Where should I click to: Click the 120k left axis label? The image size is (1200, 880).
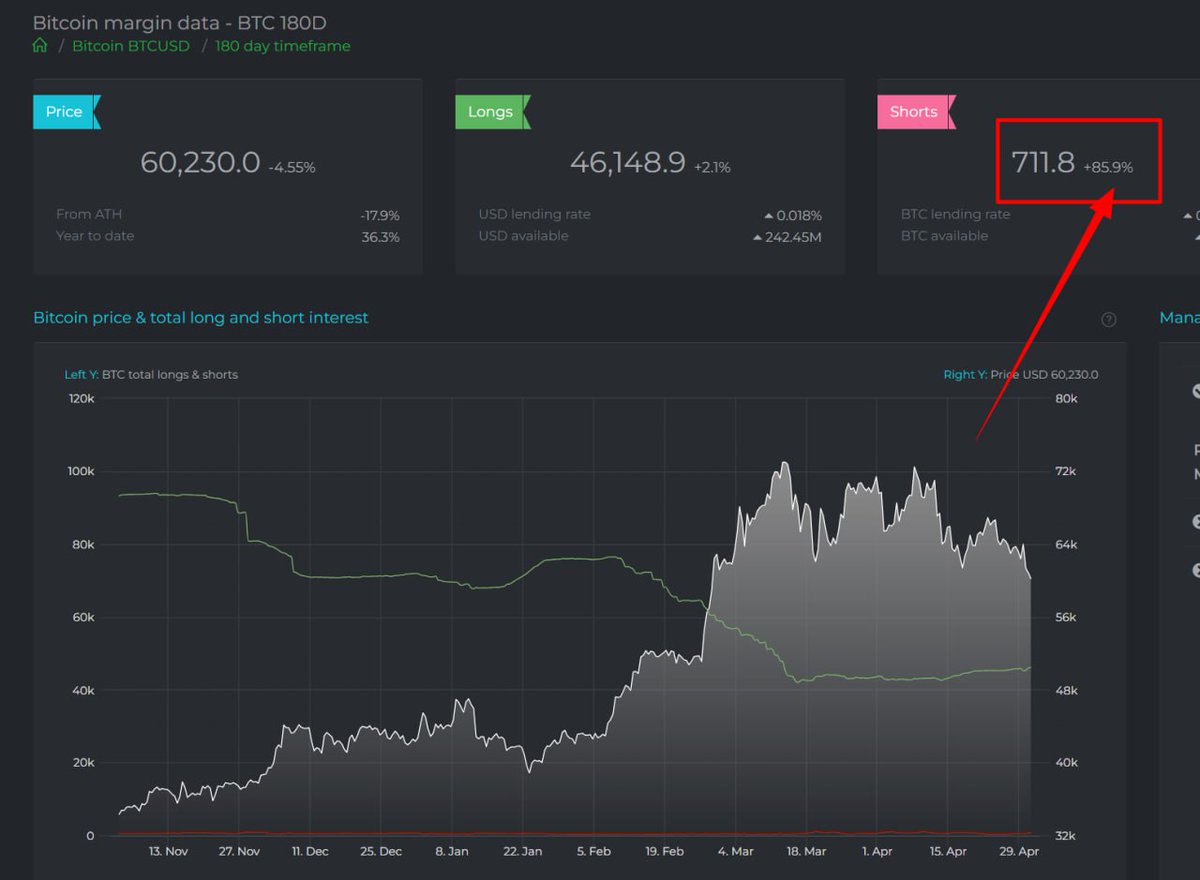coord(80,399)
